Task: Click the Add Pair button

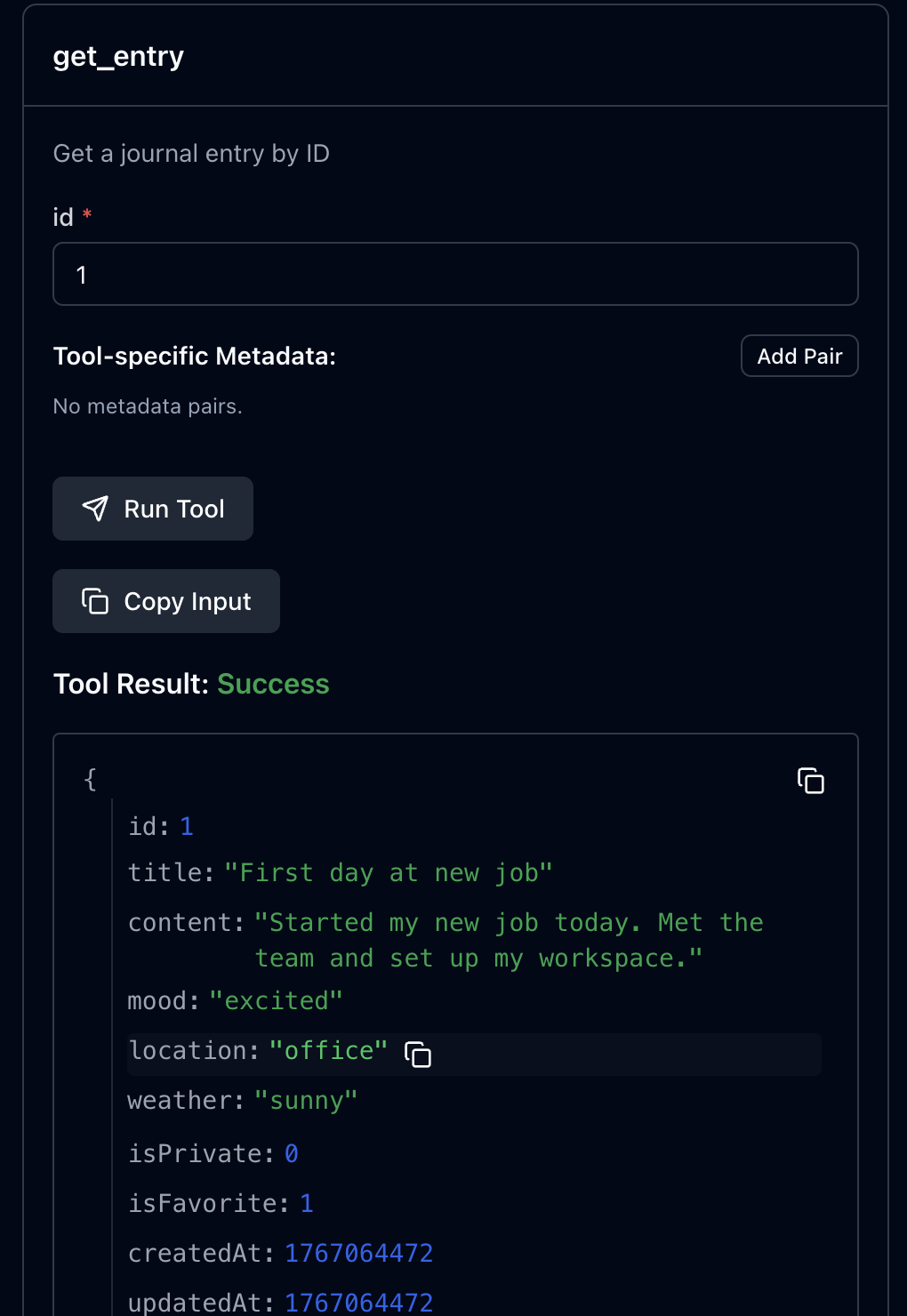Action: point(799,356)
